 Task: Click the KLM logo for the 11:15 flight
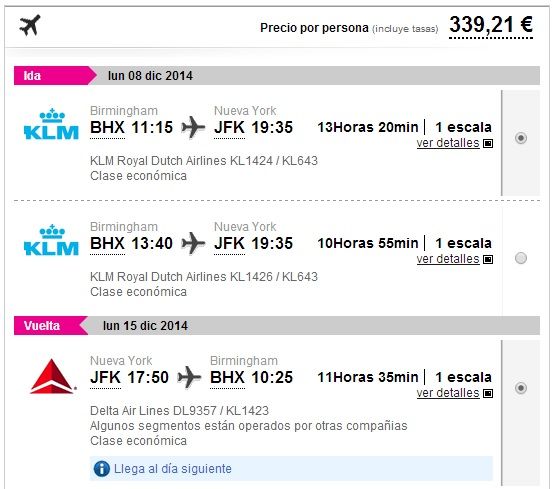(x=51, y=124)
